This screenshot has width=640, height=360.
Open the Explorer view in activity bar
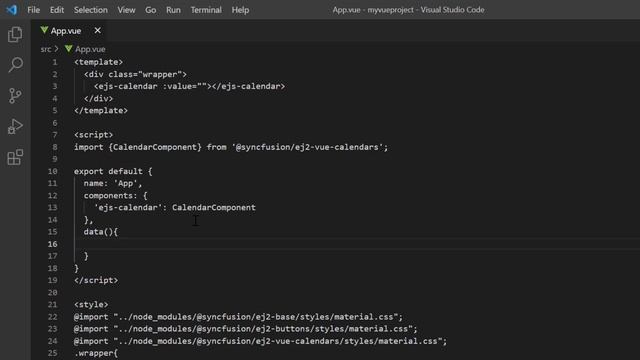[x=15, y=34]
